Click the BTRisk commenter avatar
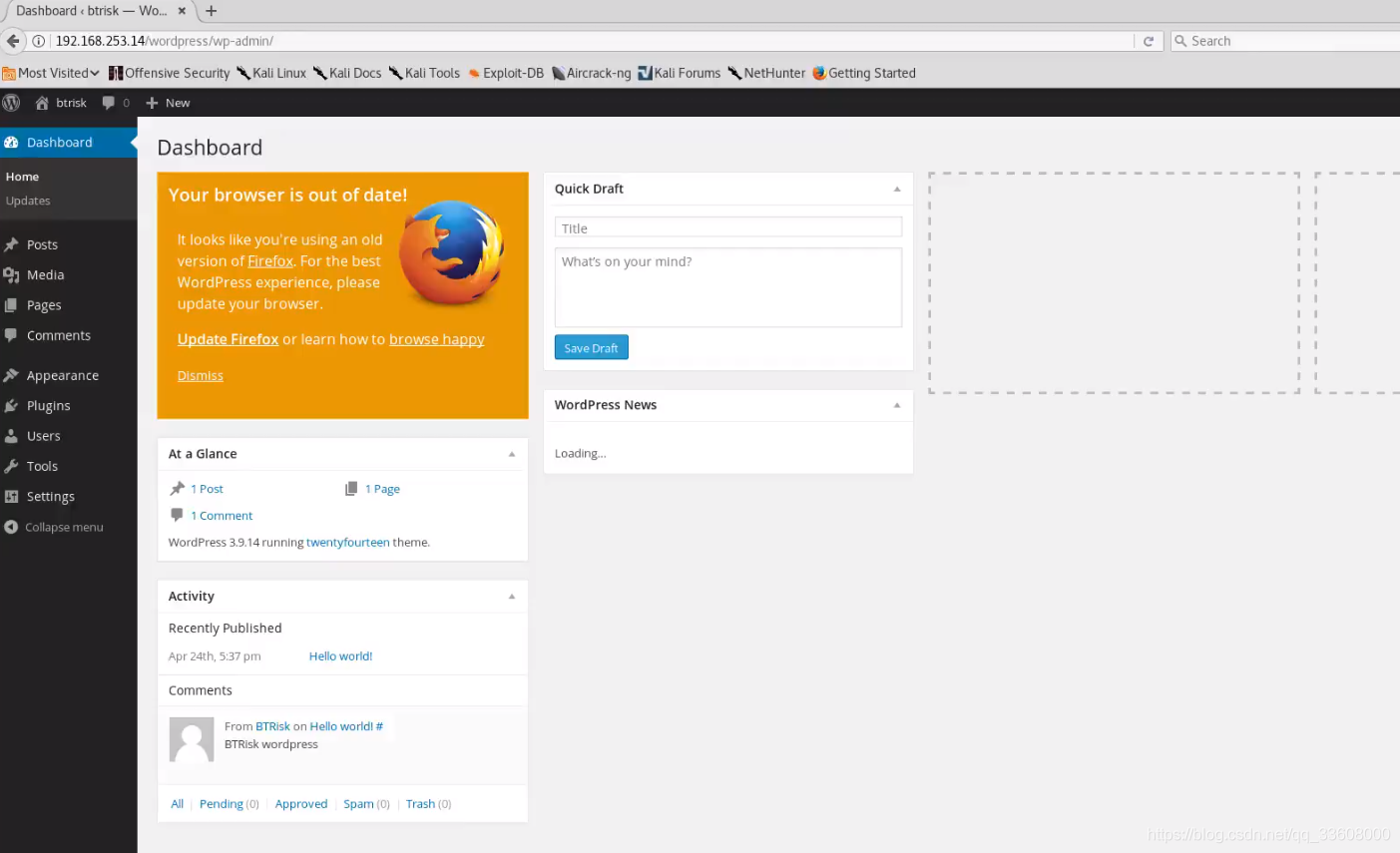The image size is (1400, 853). 192,739
